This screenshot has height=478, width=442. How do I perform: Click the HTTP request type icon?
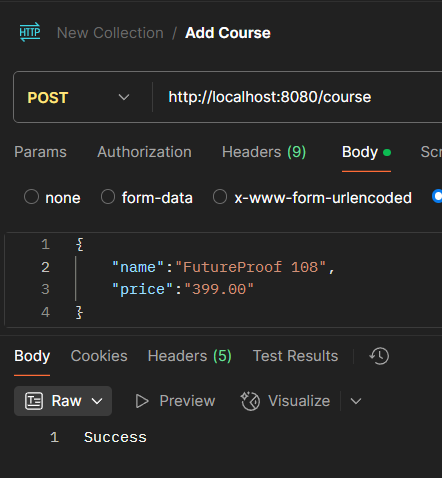[30, 32]
